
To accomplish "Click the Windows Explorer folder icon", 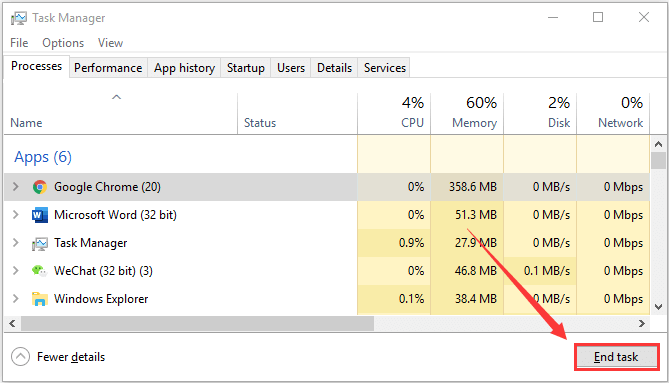I will 40,299.
